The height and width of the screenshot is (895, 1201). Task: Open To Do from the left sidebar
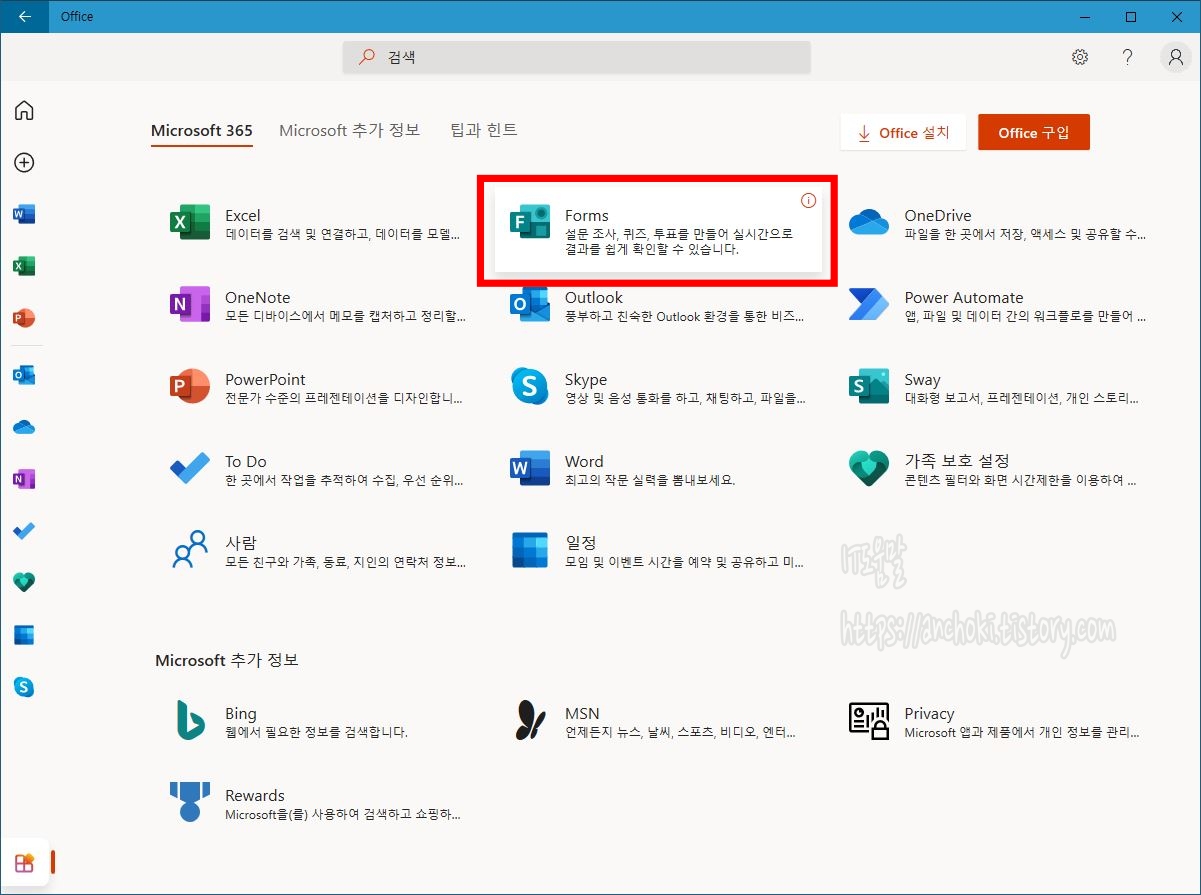coord(24,531)
